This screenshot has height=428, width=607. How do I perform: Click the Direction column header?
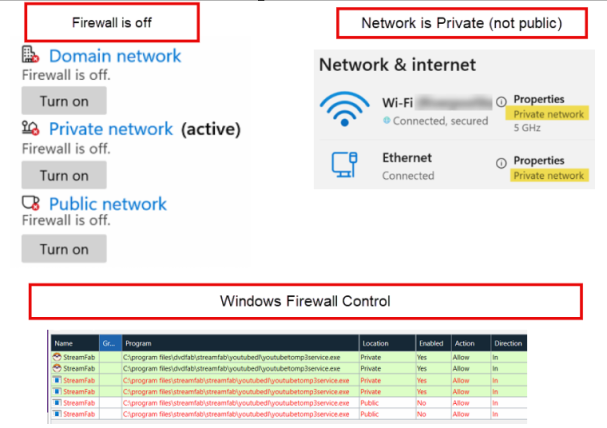point(508,343)
